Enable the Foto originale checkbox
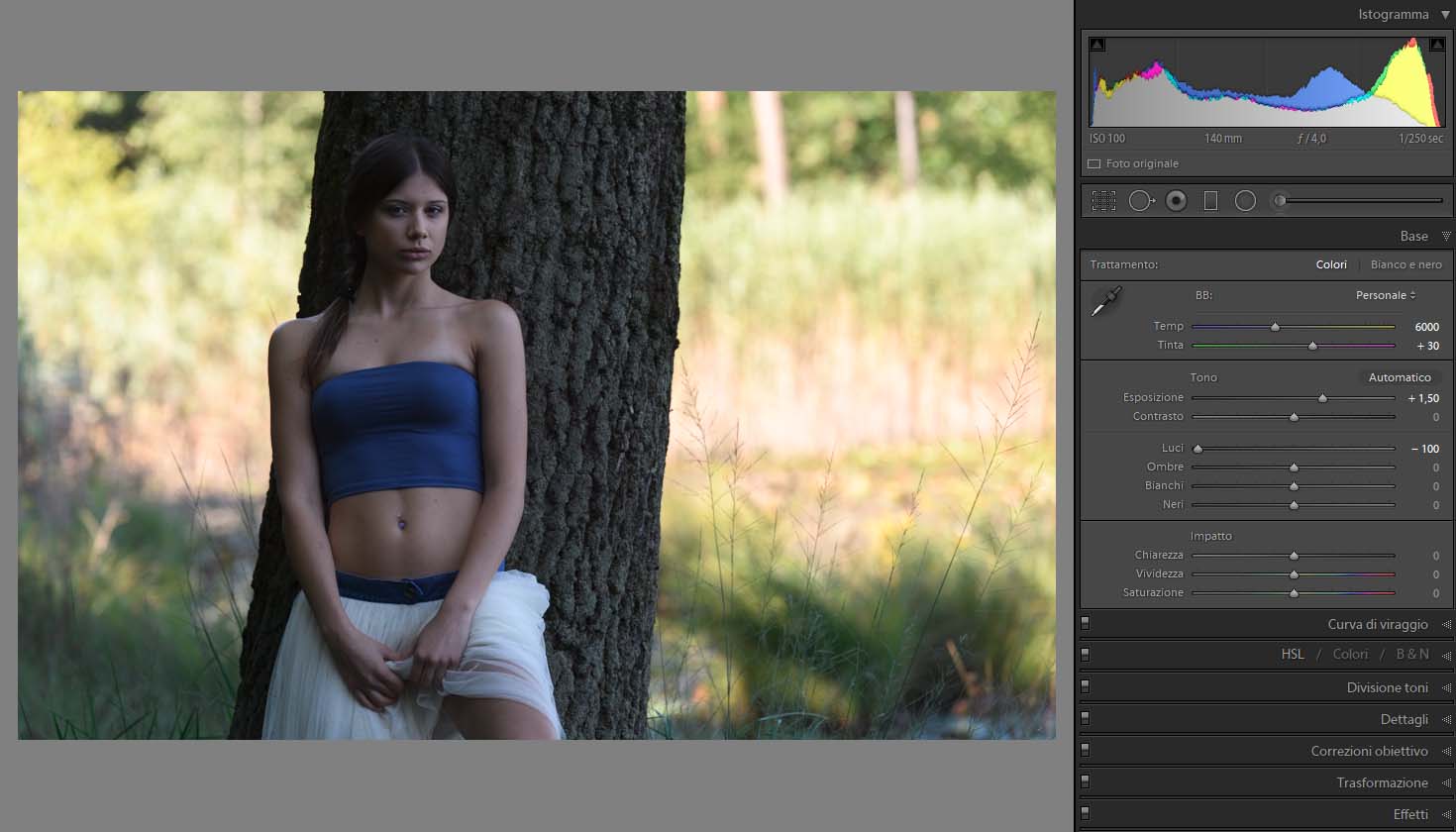1456x832 pixels. [x=1094, y=164]
